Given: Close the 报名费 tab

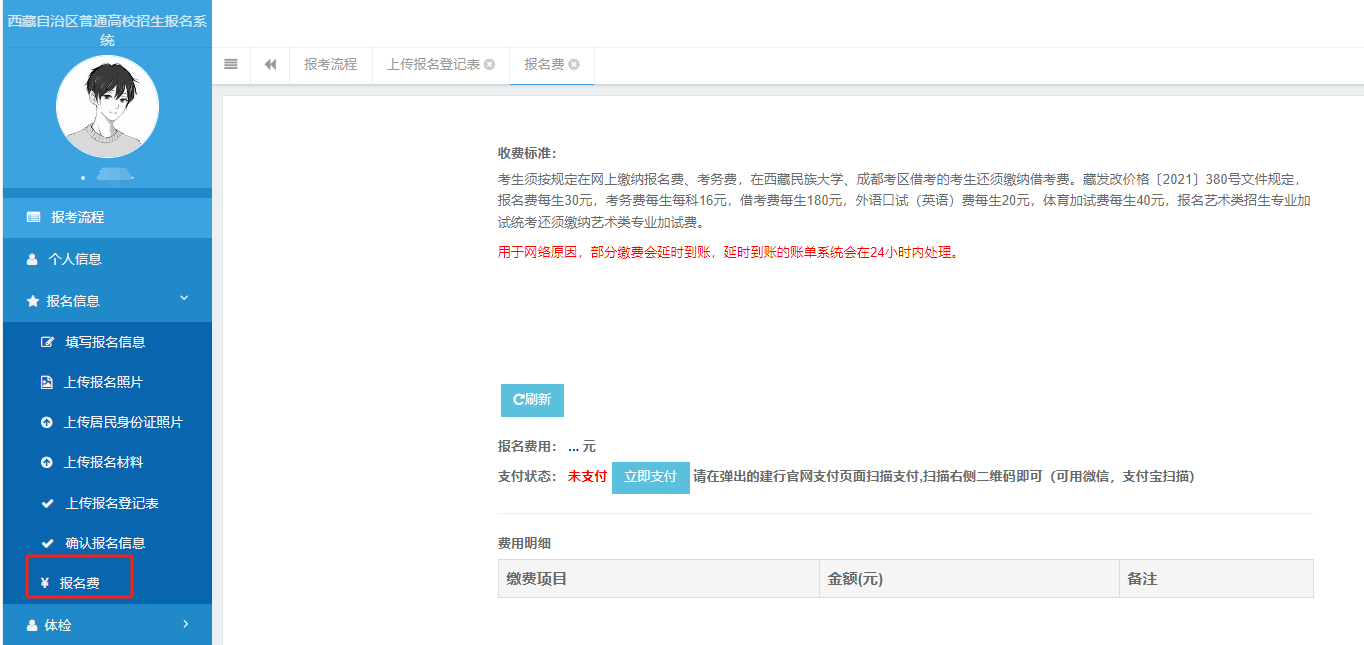Looking at the screenshot, I should coord(574,65).
